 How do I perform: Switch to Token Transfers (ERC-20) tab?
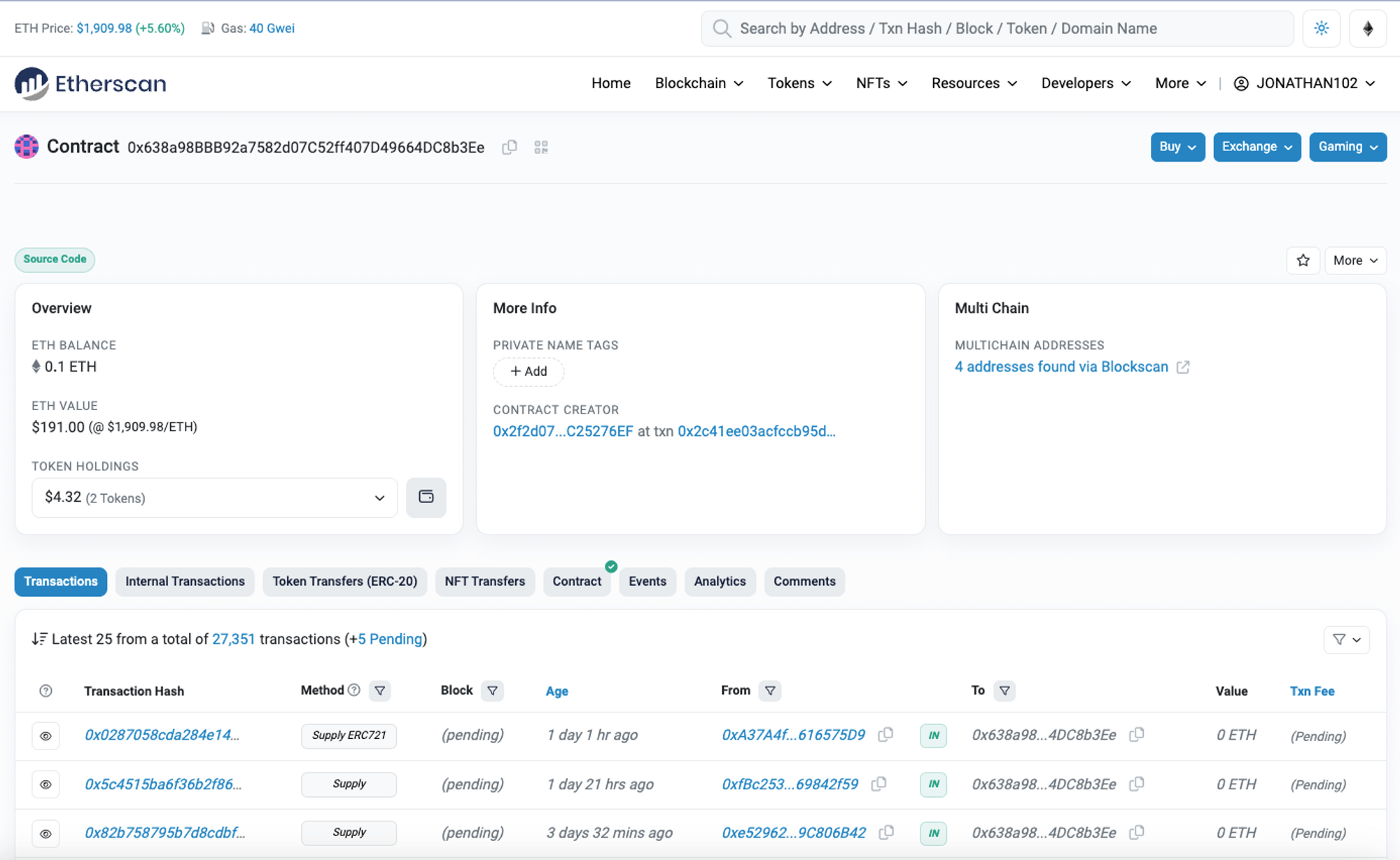(344, 581)
